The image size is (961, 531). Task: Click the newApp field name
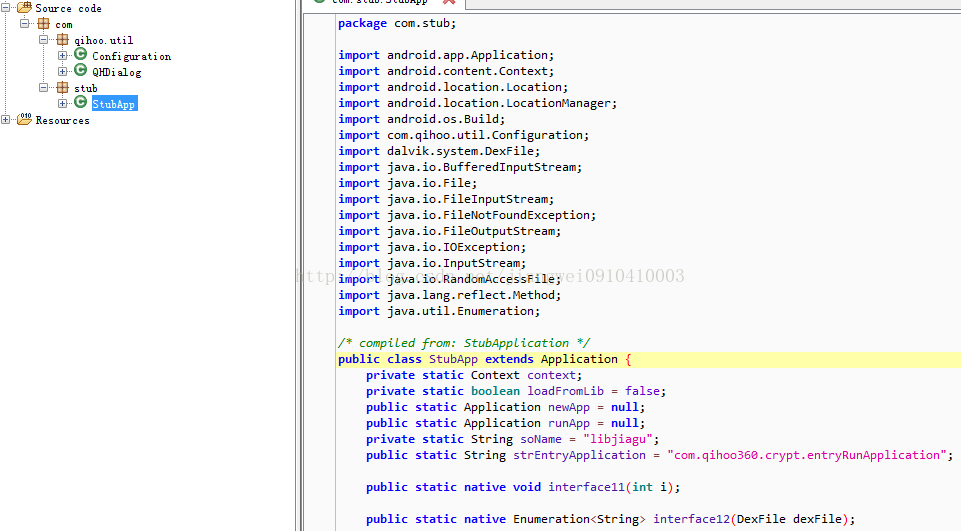[x=569, y=407]
